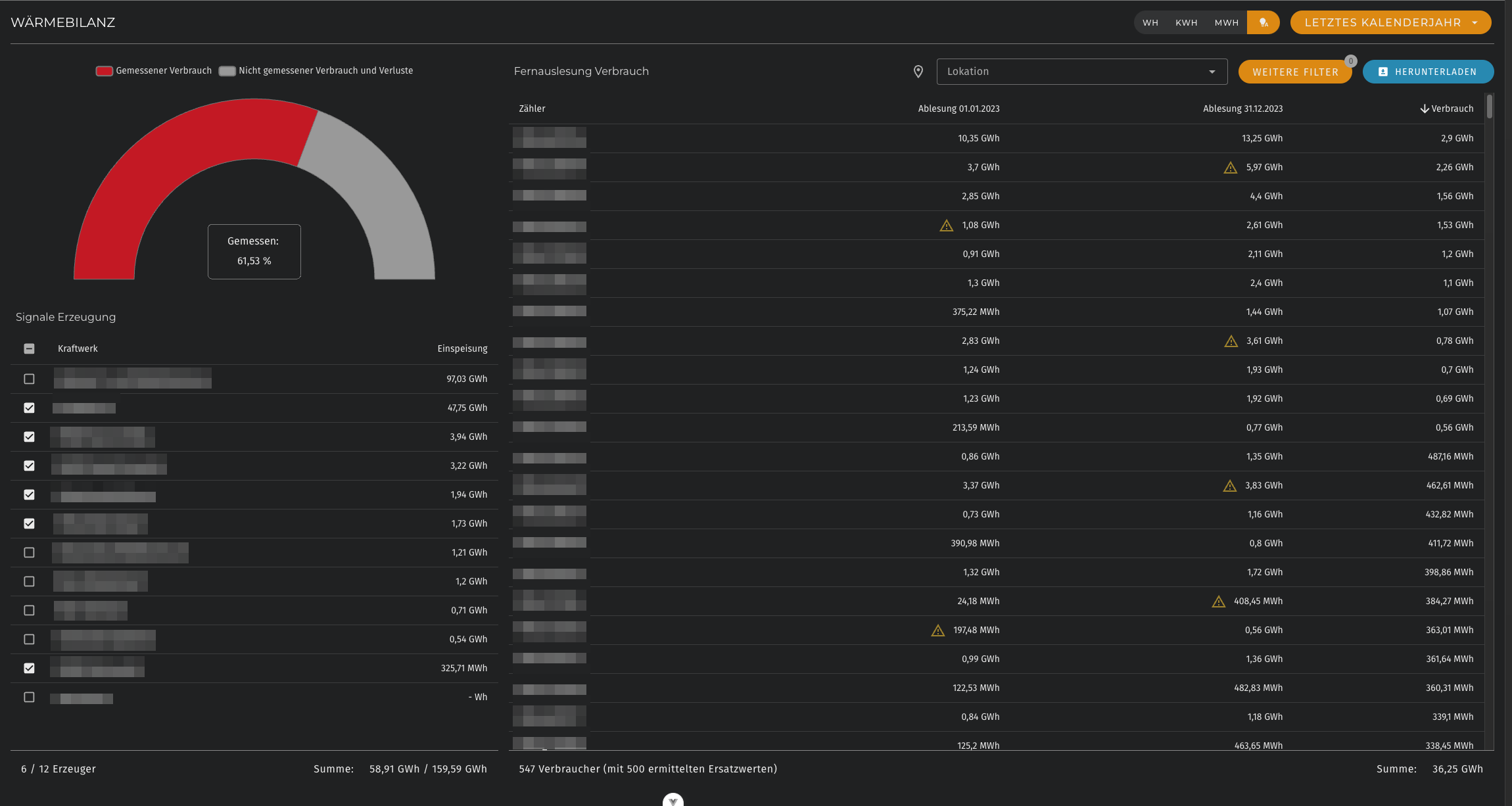The image size is (1512, 806).
Task: Check the 97,03 GWh Kraftwerk checkbox
Action: click(29, 379)
